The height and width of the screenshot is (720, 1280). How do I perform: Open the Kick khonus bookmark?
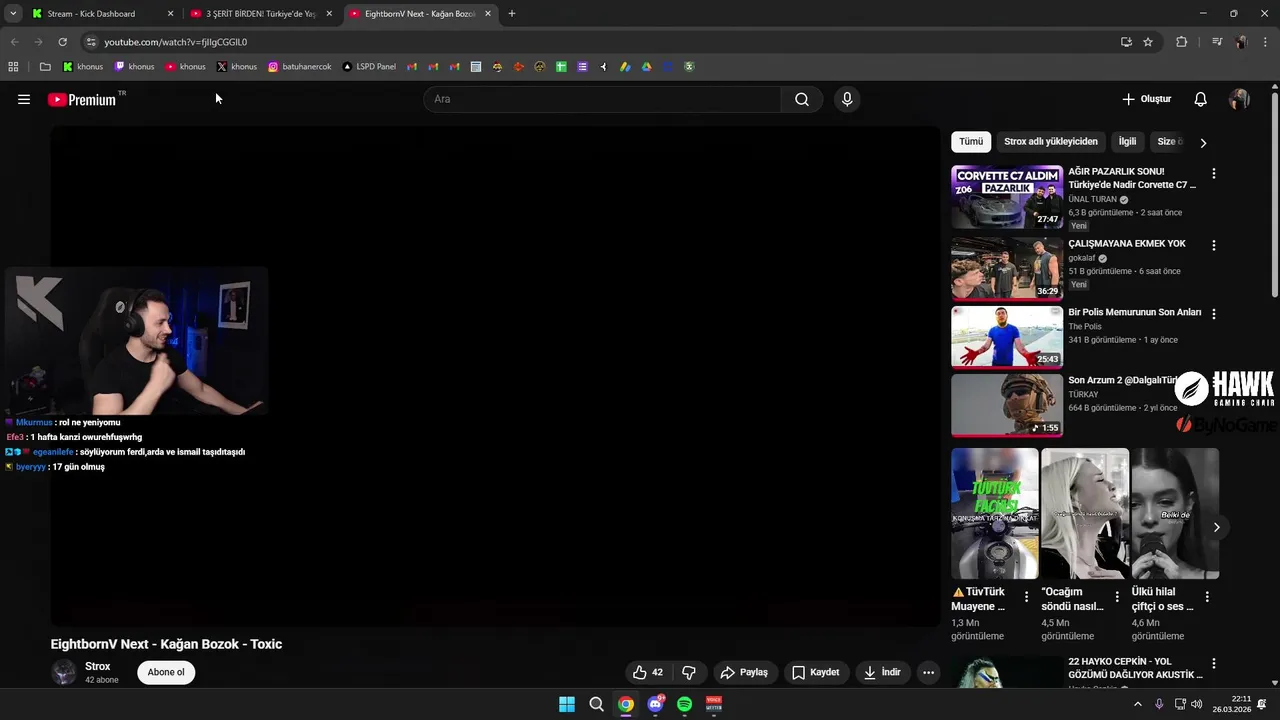pyautogui.click(x=83, y=67)
